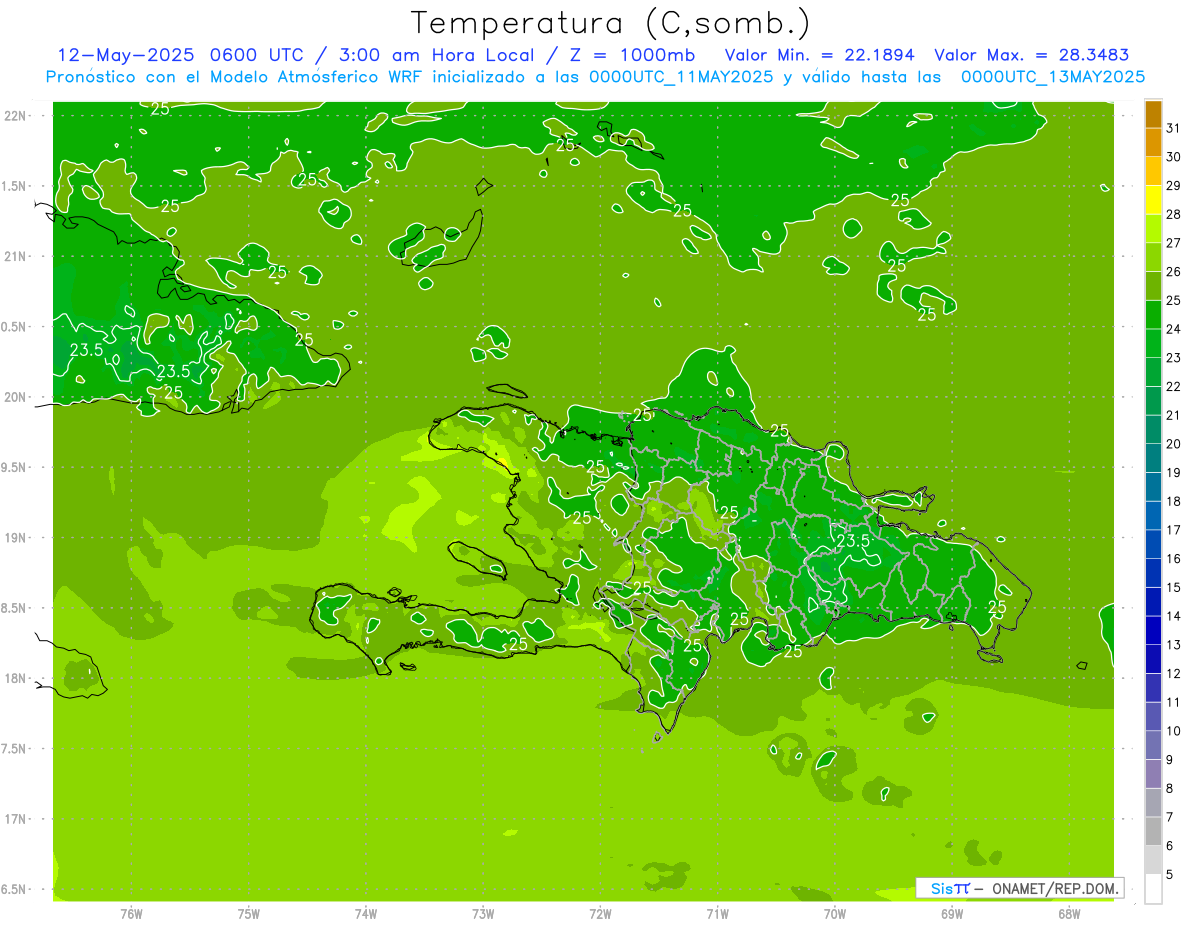This screenshot has width=1200, height=927.
Task: Click the 71W longitude axis label
Action: [x=717, y=913]
